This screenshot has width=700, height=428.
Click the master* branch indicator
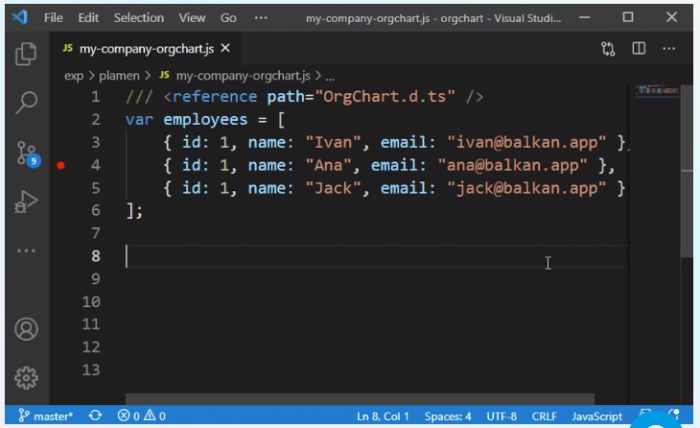click(x=46, y=416)
